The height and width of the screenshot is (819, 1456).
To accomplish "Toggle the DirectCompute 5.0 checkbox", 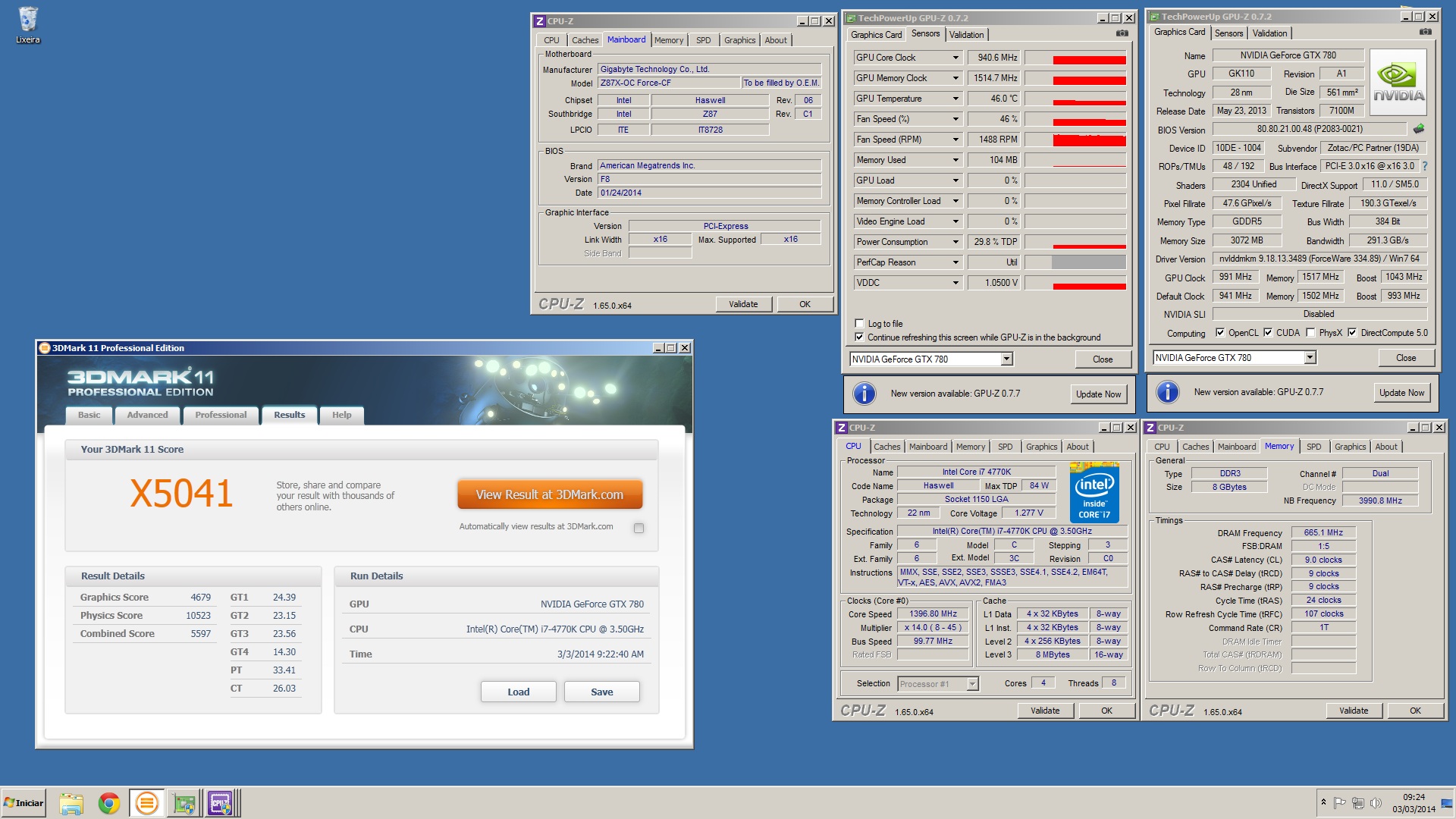I will pos(1352,332).
